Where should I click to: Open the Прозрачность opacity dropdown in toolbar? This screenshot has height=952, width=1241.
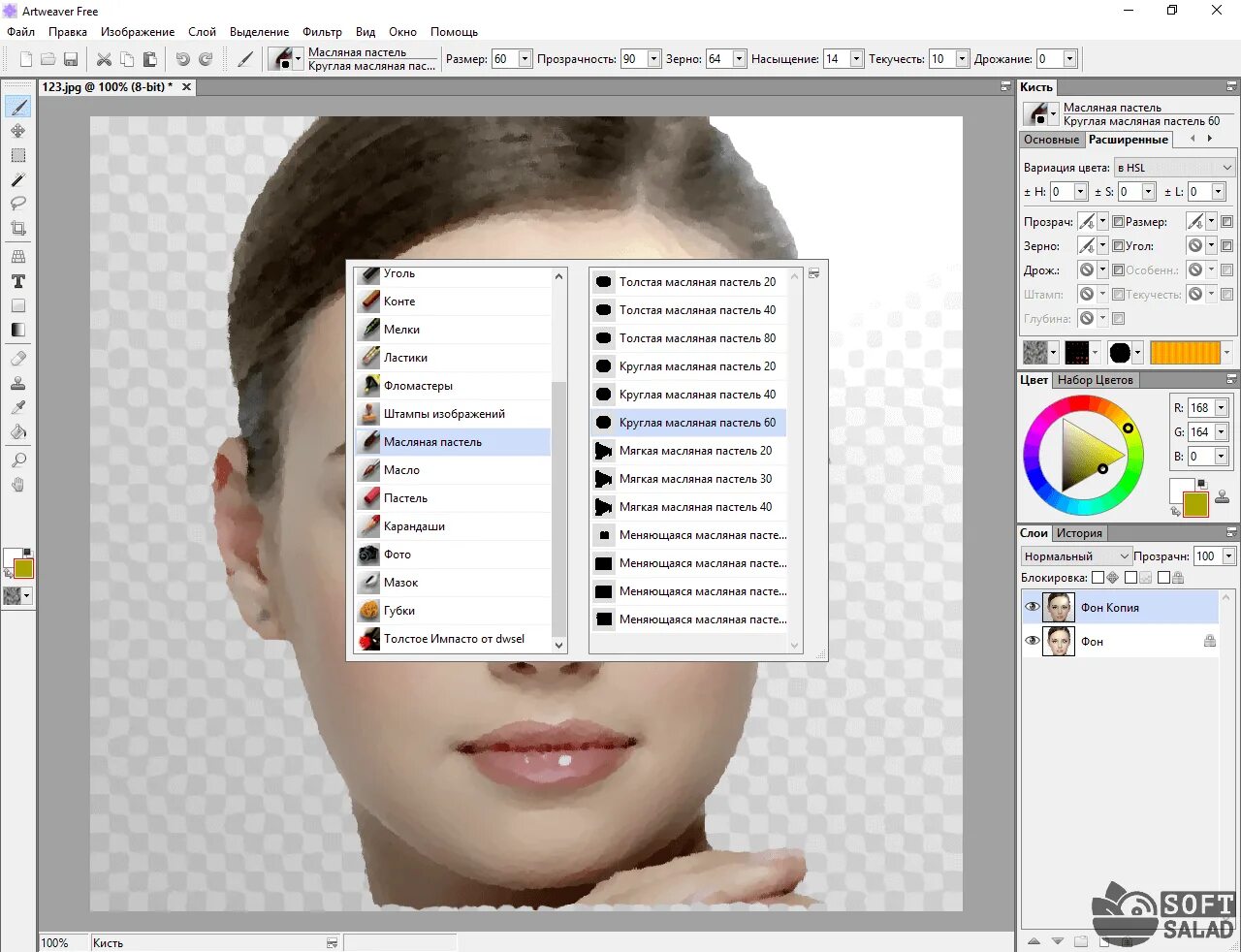653,59
